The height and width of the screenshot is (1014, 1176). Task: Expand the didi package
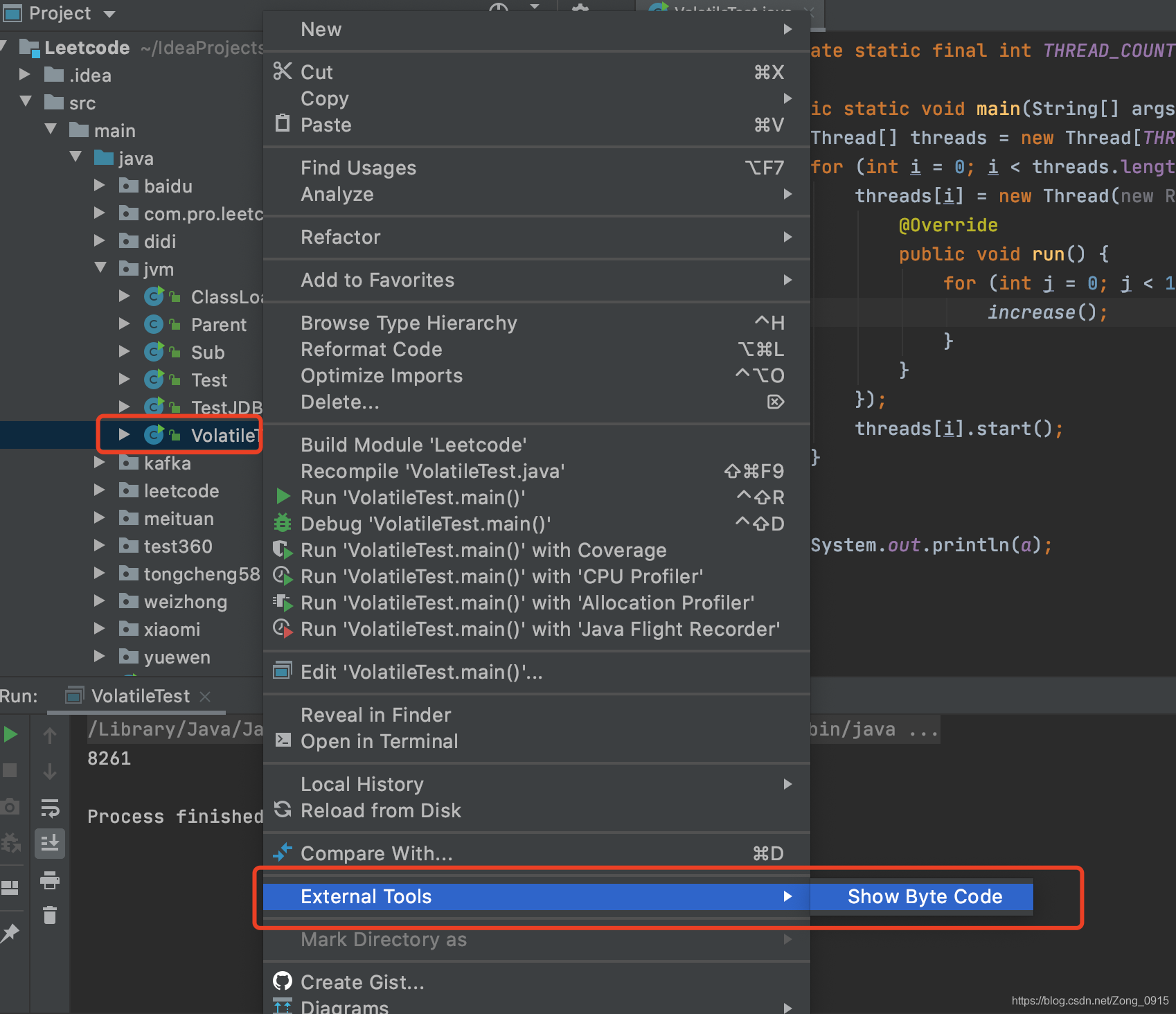(x=100, y=241)
